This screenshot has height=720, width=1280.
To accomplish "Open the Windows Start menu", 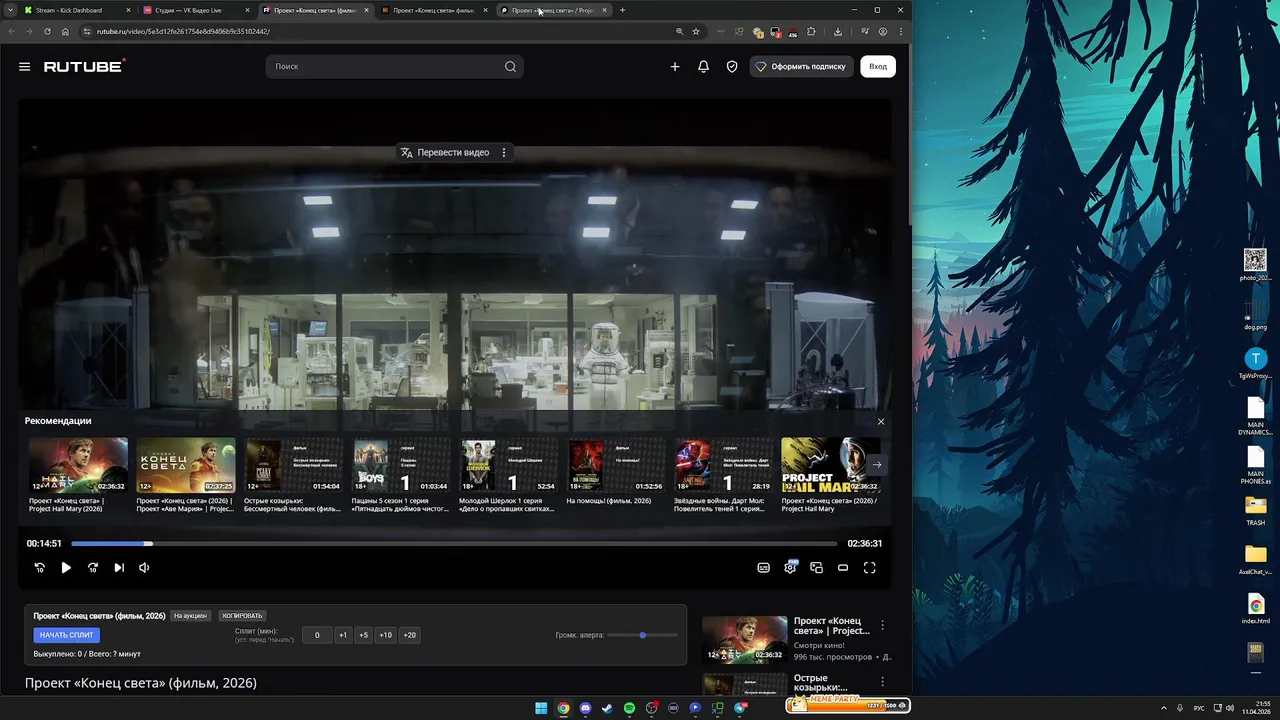I will point(541,708).
